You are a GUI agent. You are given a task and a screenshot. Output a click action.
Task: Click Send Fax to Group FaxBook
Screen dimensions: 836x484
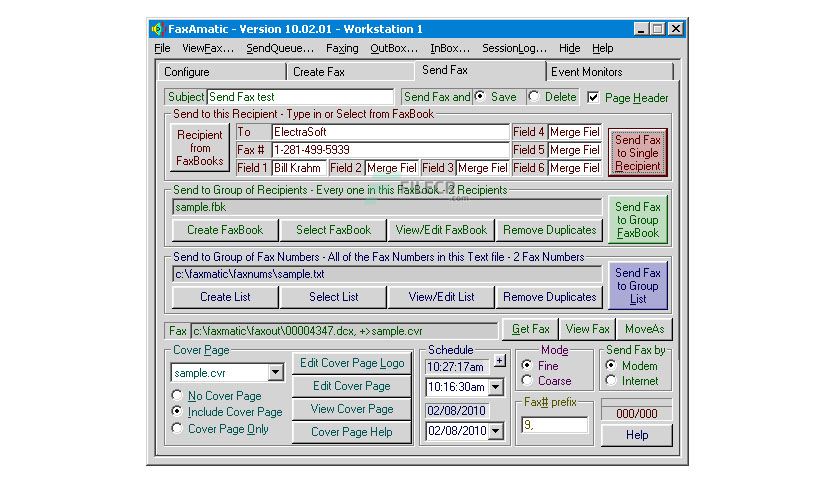coord(638,220)
